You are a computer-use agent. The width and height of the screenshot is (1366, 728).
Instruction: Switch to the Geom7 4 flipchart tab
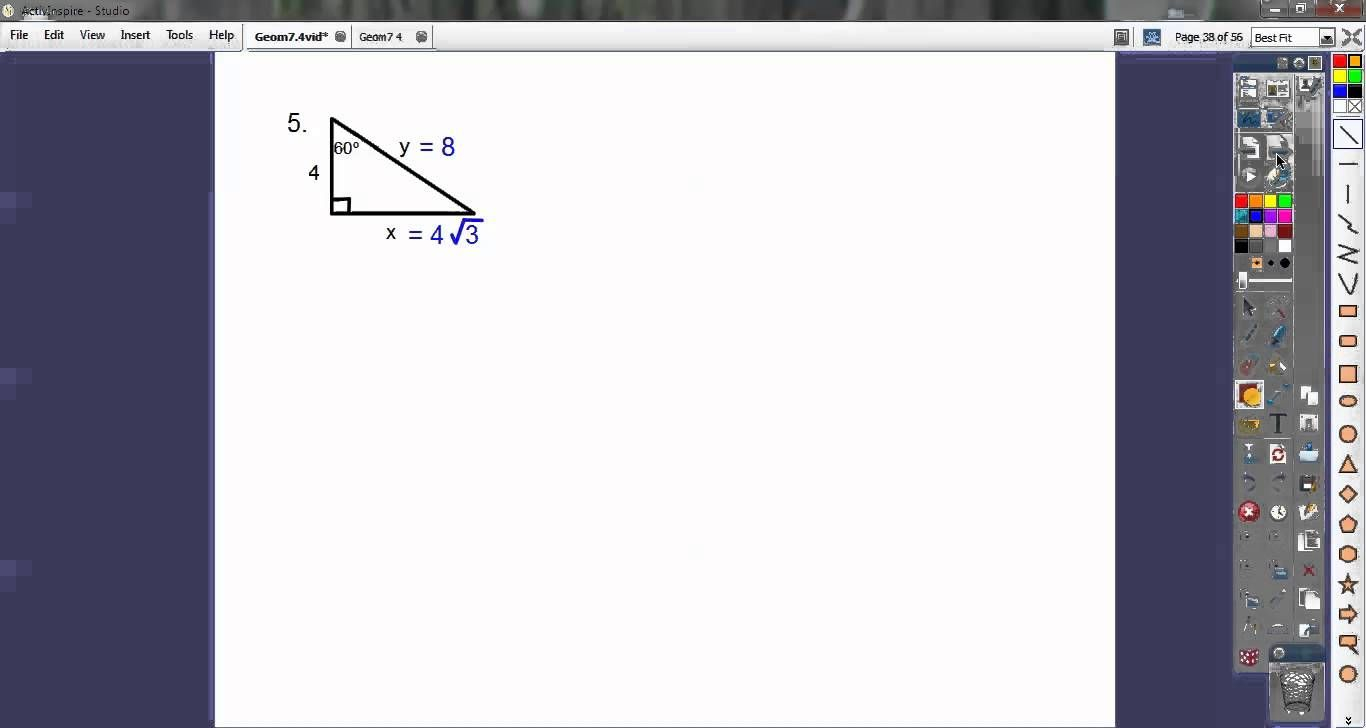[x=380, y=37]
